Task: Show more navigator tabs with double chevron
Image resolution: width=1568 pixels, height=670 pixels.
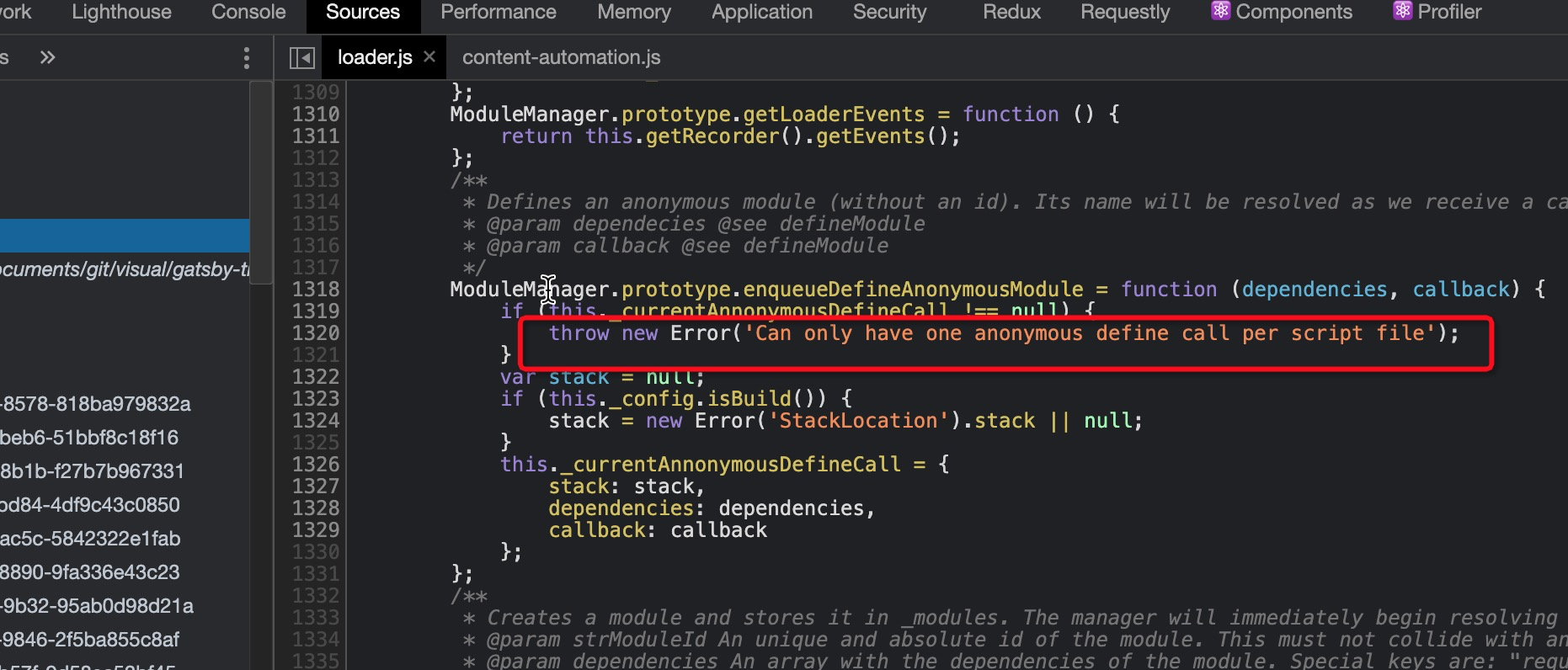Action: 47,57
